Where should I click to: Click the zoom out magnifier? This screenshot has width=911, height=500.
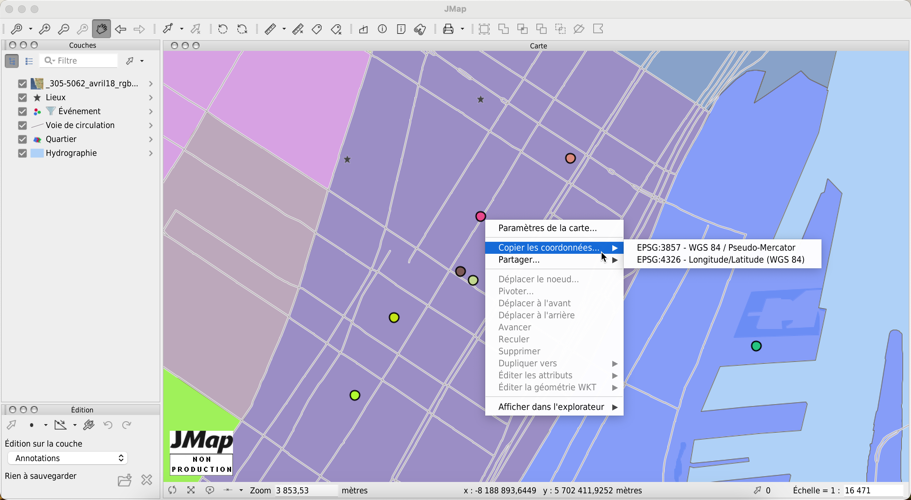[x=64, y=29]
